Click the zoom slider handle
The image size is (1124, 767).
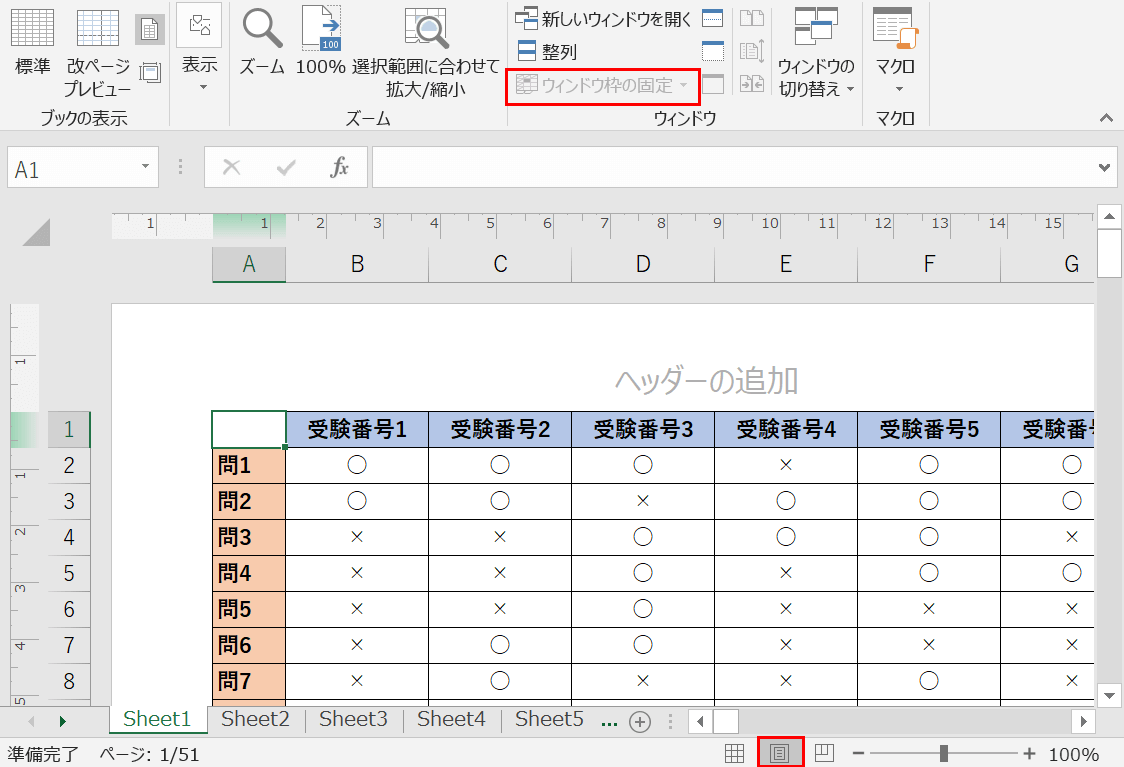pyautogui.click(x=943, y=754)
